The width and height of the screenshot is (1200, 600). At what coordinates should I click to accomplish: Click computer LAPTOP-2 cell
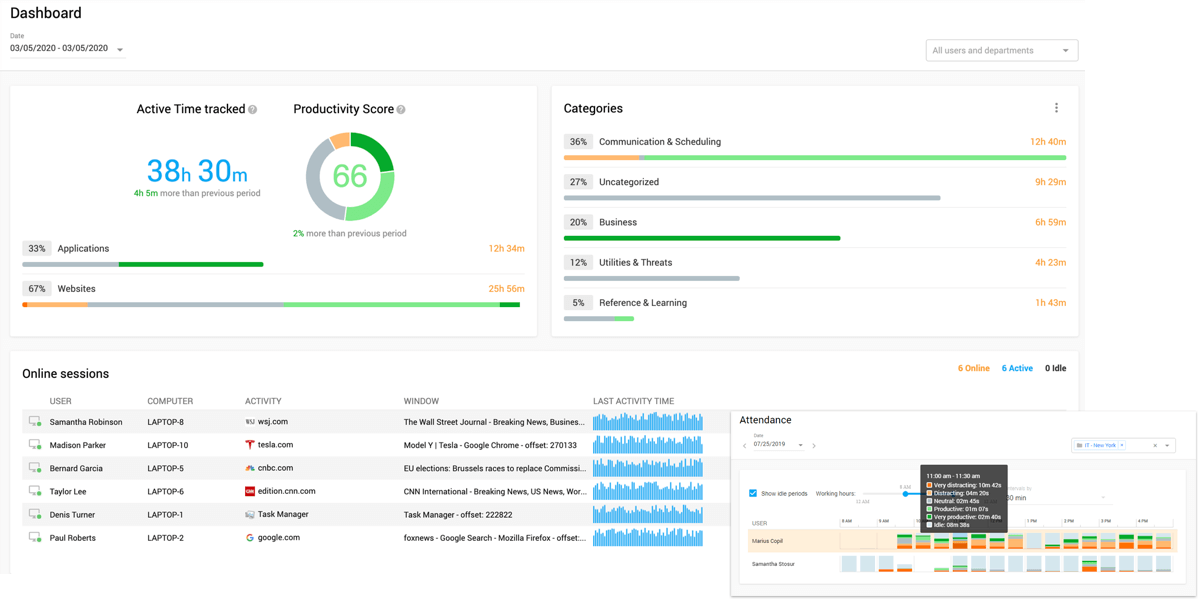pyautogui.click(x=166, y=538)
